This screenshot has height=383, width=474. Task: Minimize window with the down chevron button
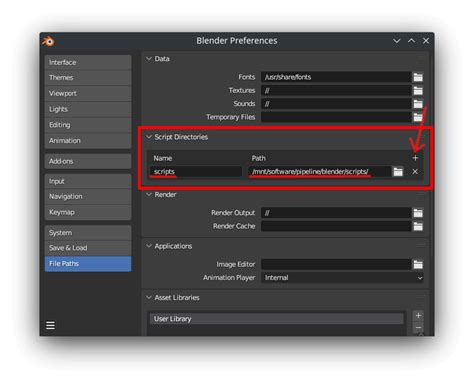pos(397,41)
